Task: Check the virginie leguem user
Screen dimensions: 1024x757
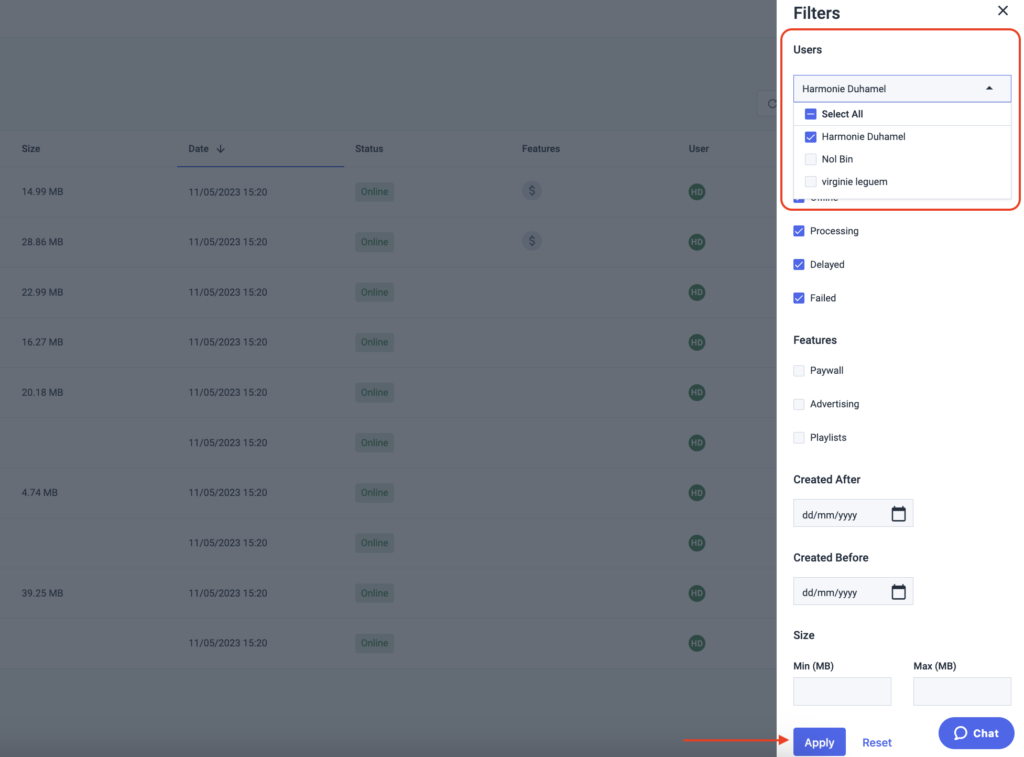Action: click(x=810, y=181)
